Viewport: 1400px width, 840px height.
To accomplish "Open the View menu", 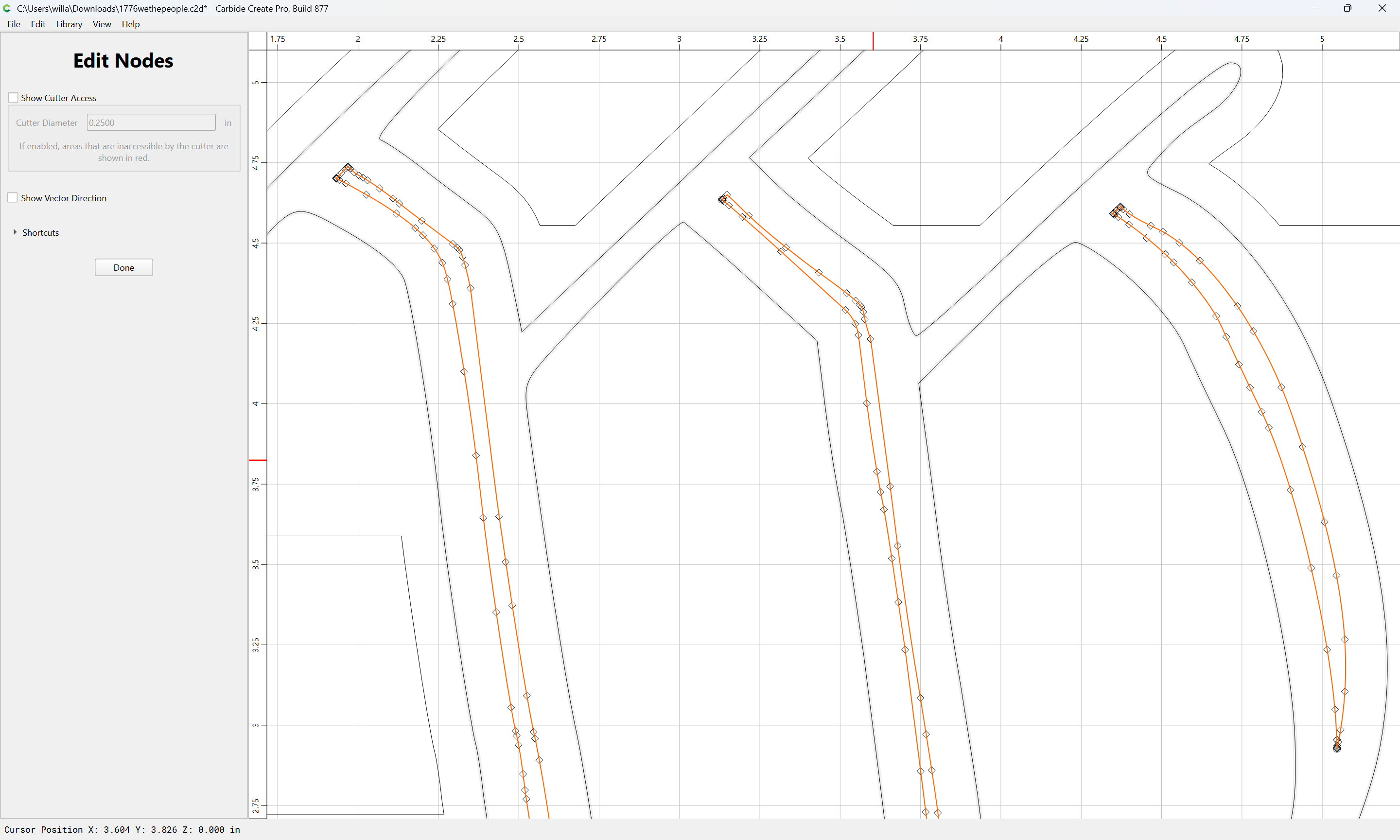I will [102, 24].
